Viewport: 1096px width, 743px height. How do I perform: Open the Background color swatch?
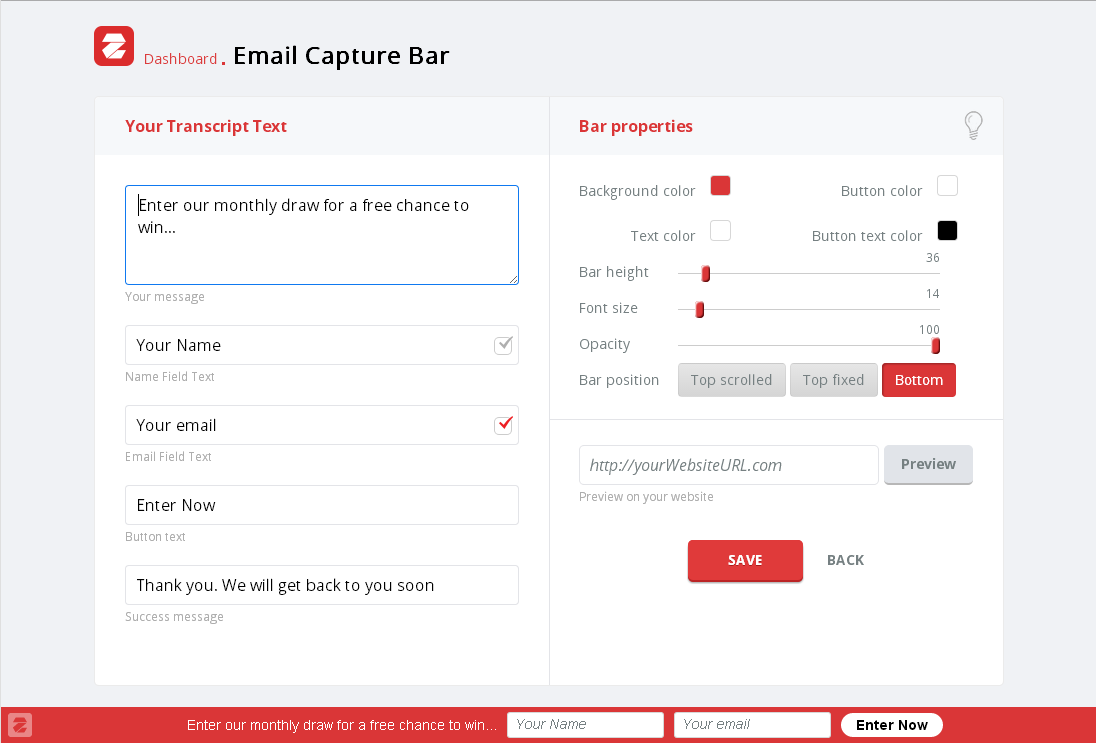click(x=720, y=186)
